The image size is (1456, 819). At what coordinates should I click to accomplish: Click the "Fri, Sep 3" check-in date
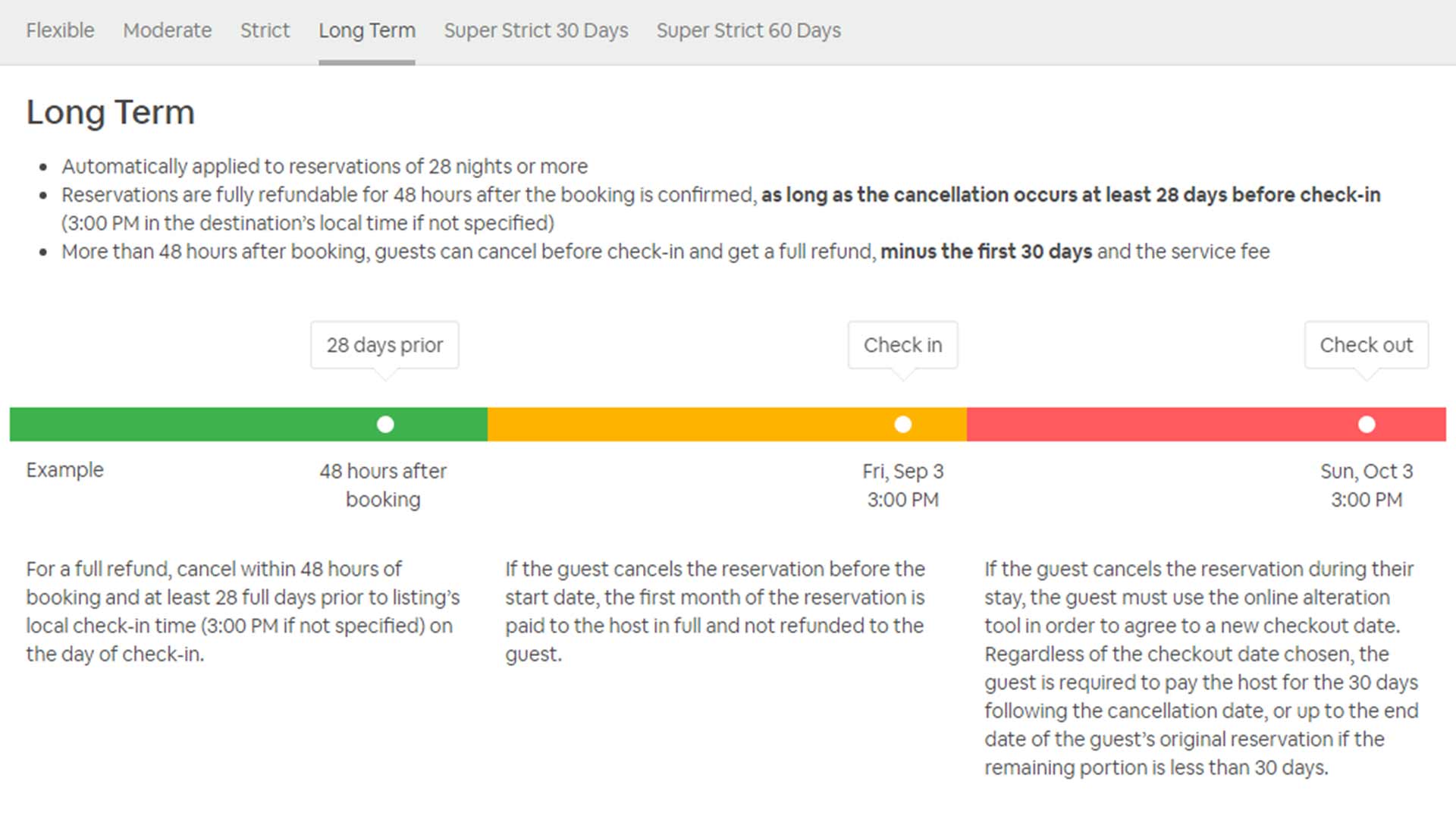902,472
